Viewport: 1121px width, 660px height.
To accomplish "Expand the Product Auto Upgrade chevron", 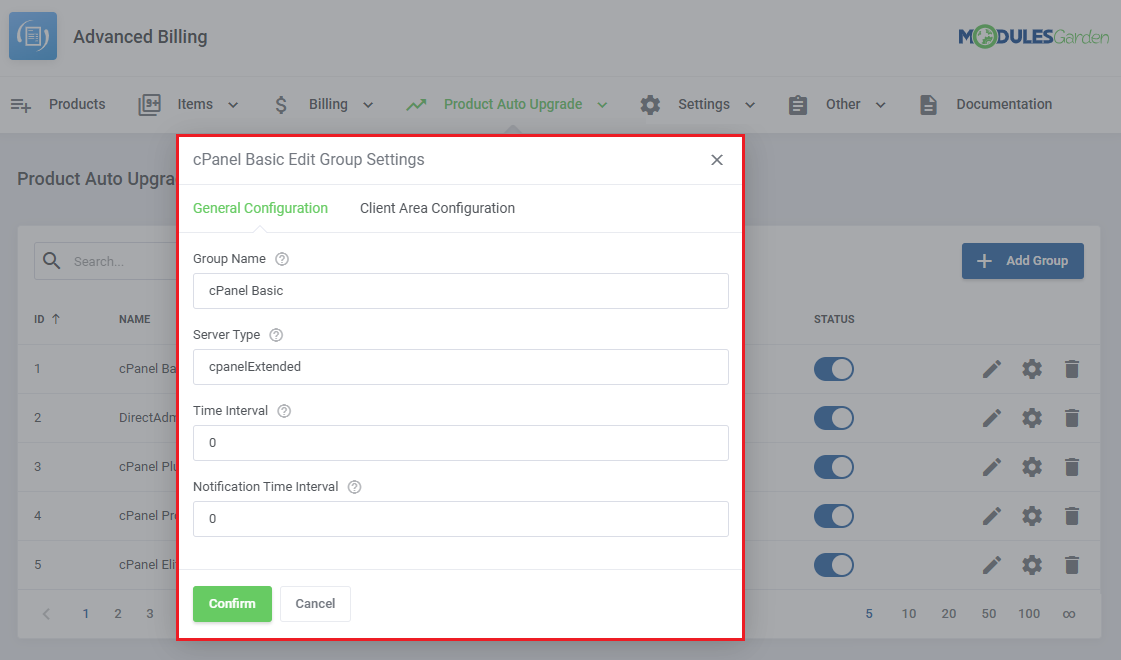I will coord(603,105).
